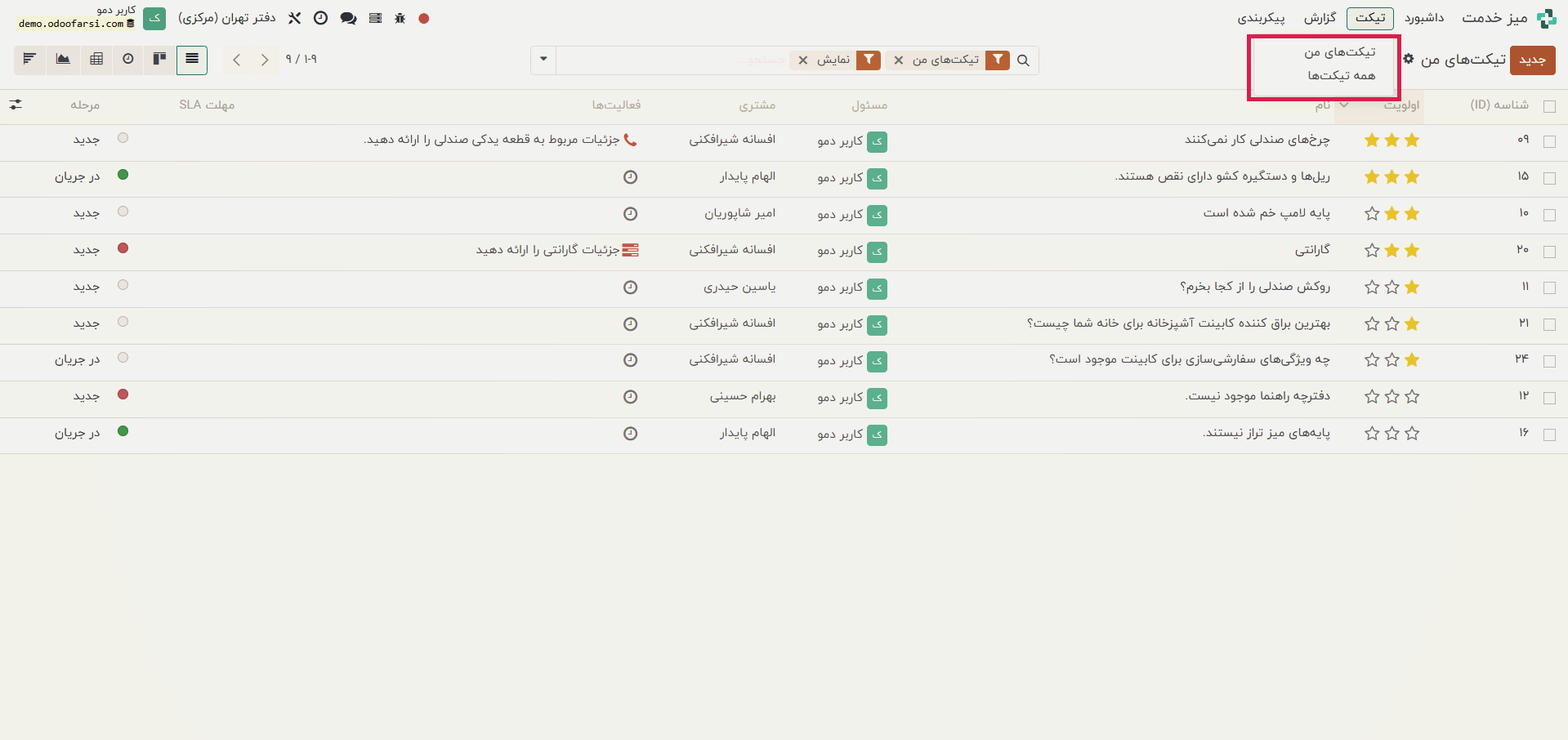Select the list view icon
The image size is (1568, 740).
tap(192, 60)
